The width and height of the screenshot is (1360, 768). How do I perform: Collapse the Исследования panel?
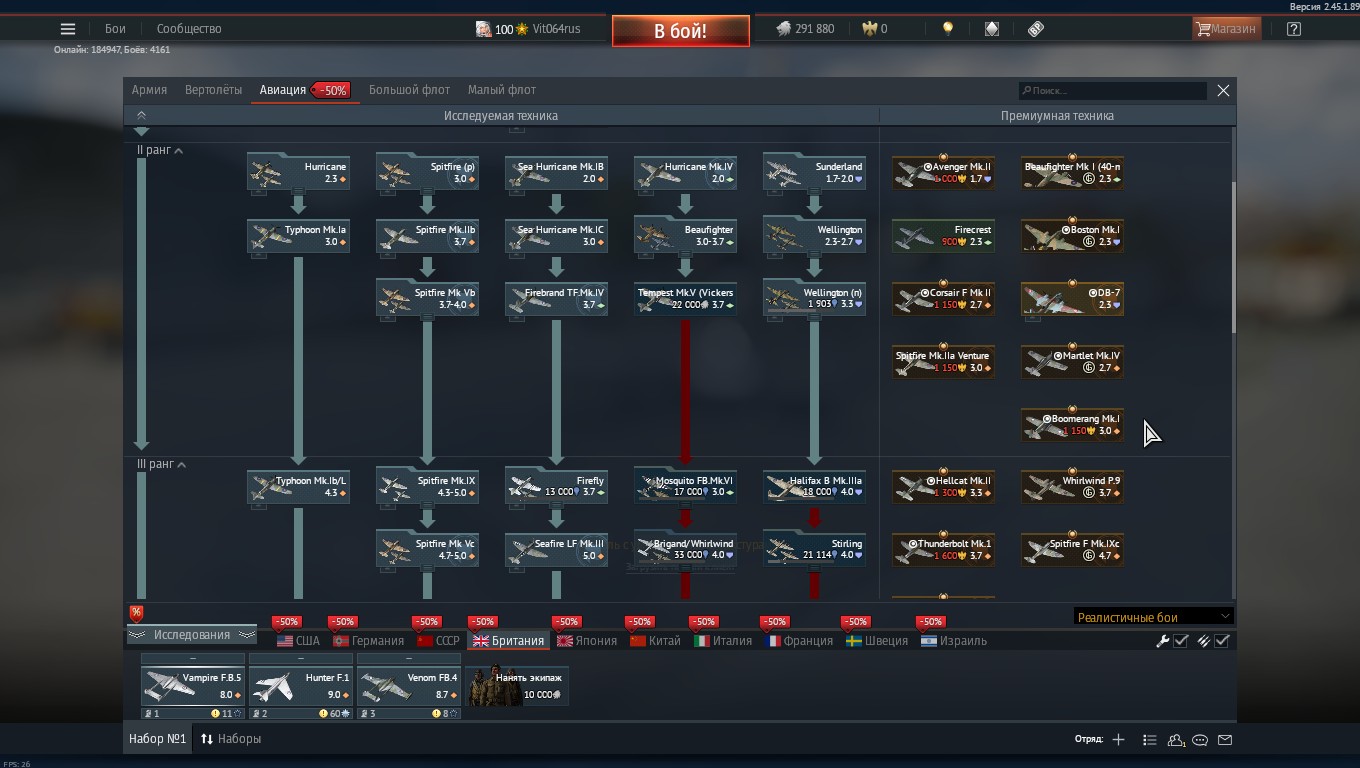pos(192,635)
